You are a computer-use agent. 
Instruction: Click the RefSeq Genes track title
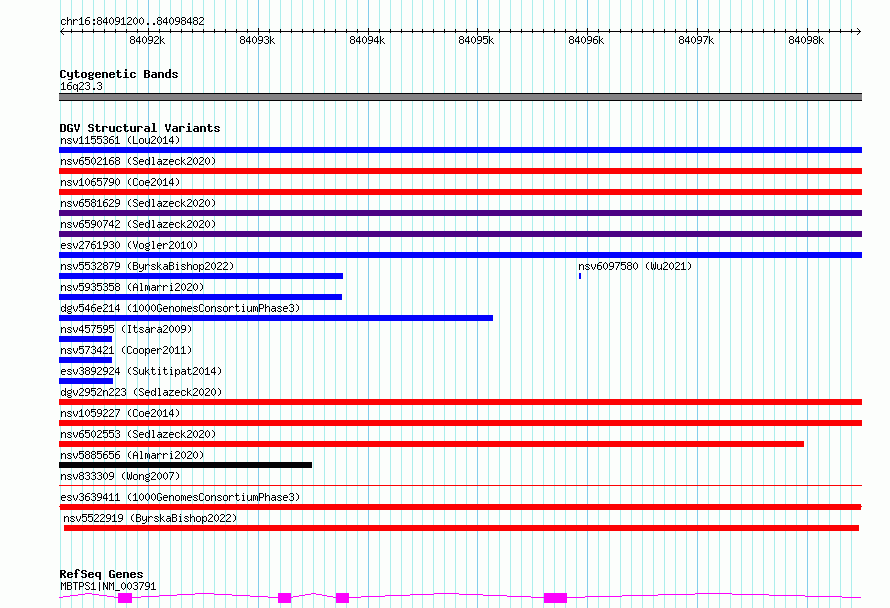[101, 574]
